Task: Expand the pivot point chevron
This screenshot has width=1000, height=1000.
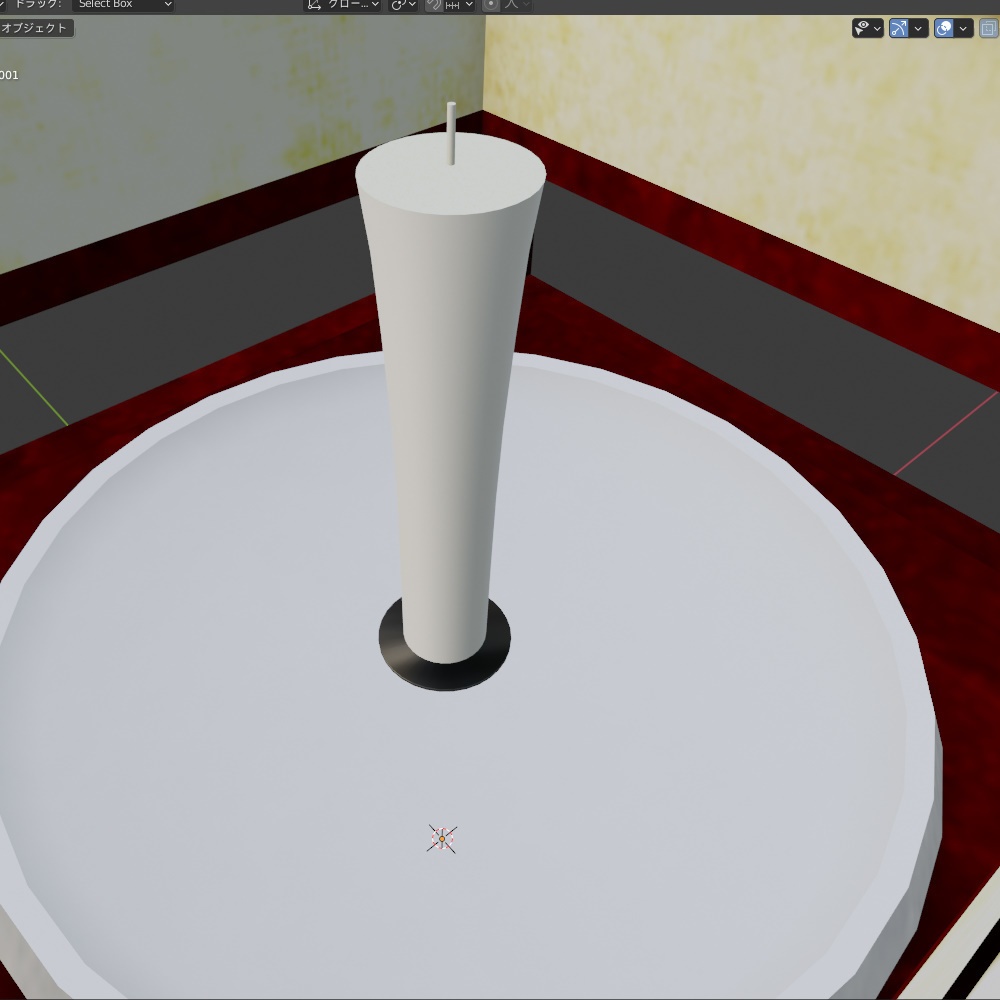Action: 412,5
